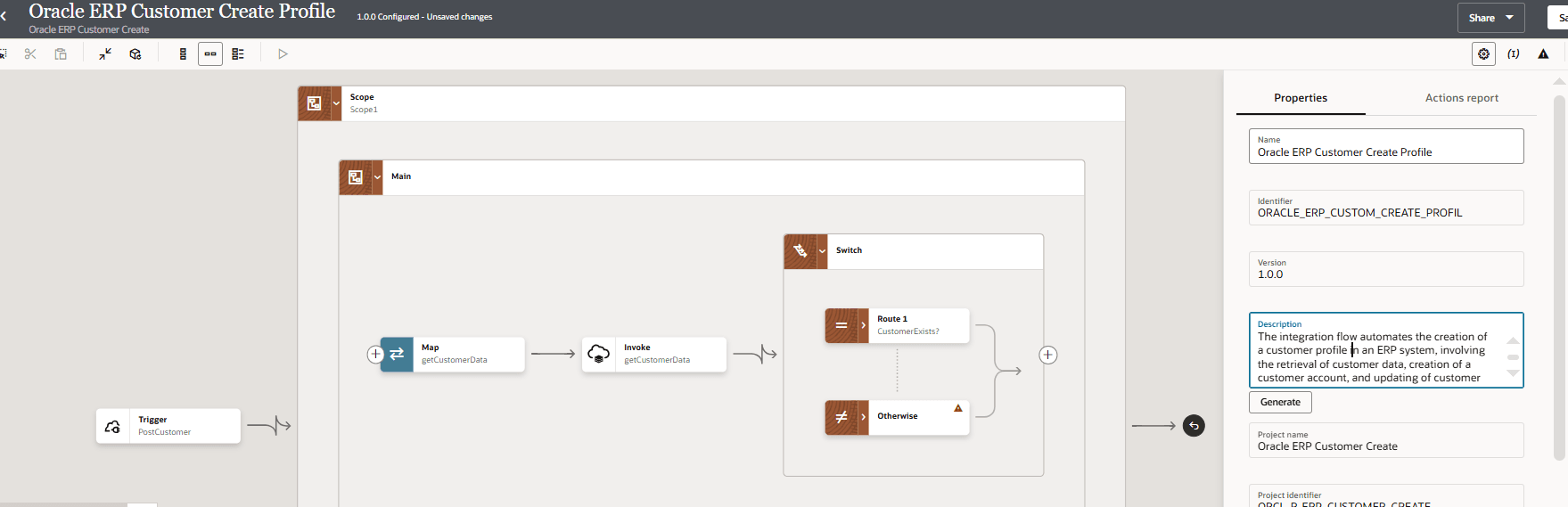Viewport: 1568px width, 507px height.
Task: Go back using the top-left arrow
Action: pyautogui.click(x=4, y=16)
